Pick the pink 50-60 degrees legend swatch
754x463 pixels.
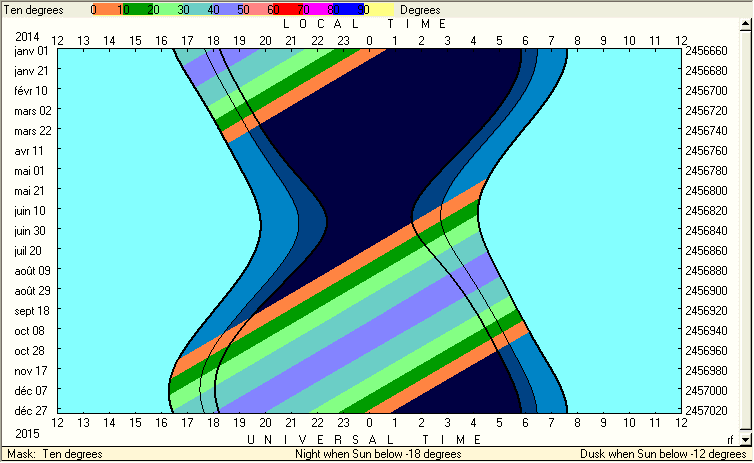(x=257, y=10)
